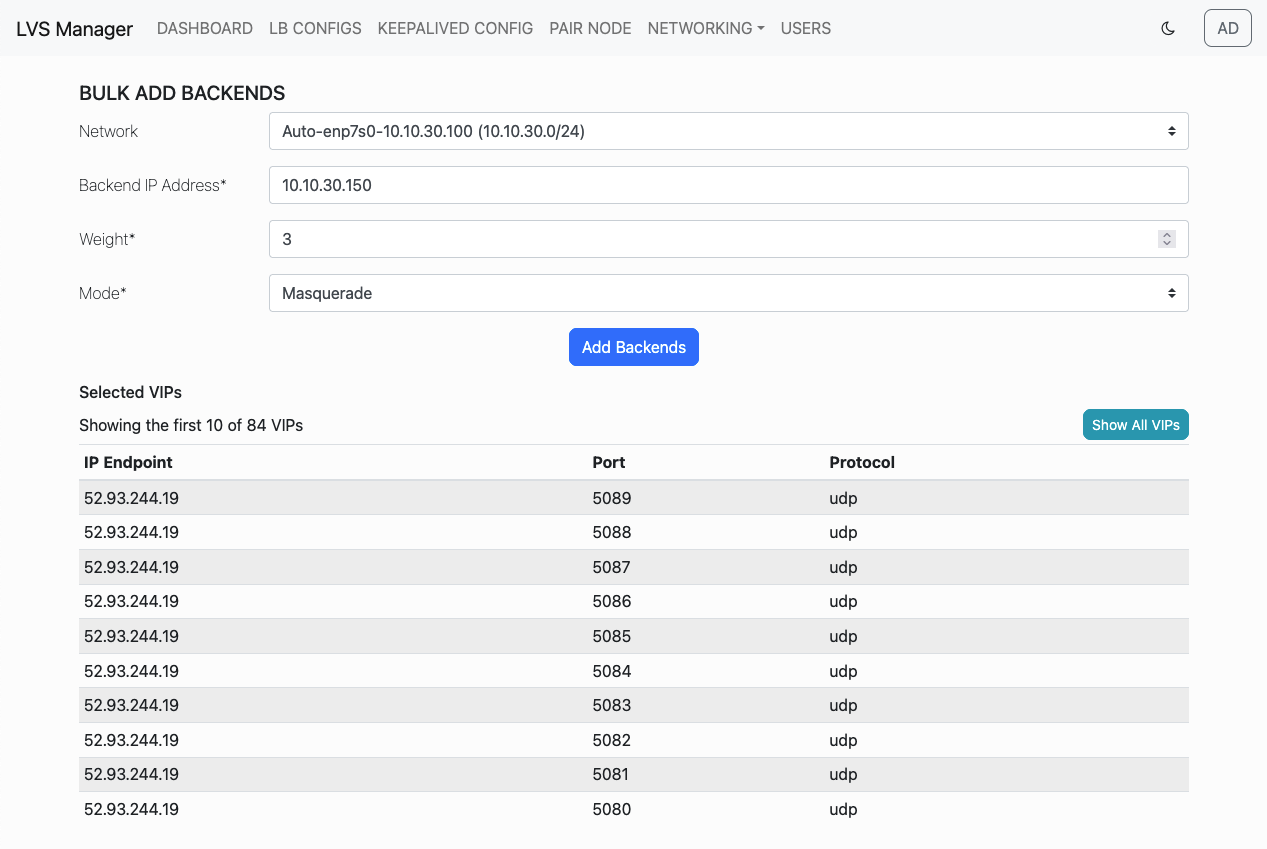Click udp protocol in port 5088 row
The width and height of the screenshot is (1267, 849).
point(843,532)
